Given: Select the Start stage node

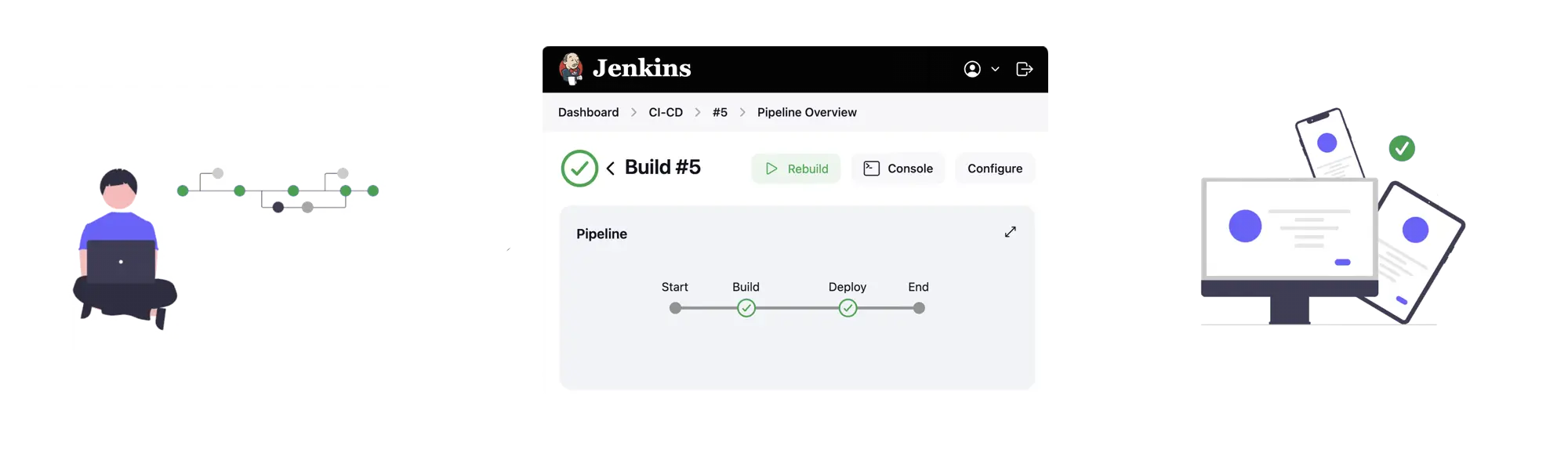Looking at the screenshot, I should [675, 308].
